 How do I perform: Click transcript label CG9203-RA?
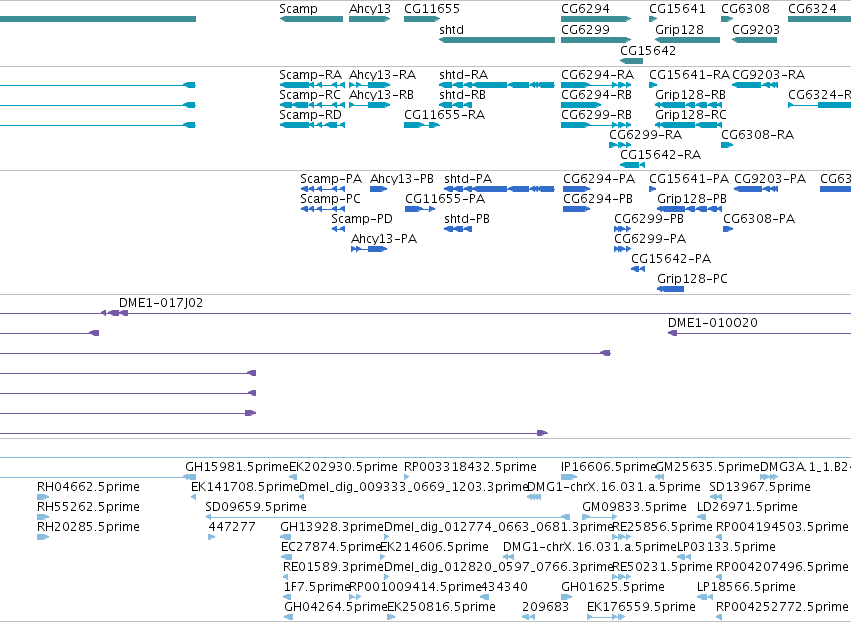click(768, 74)
